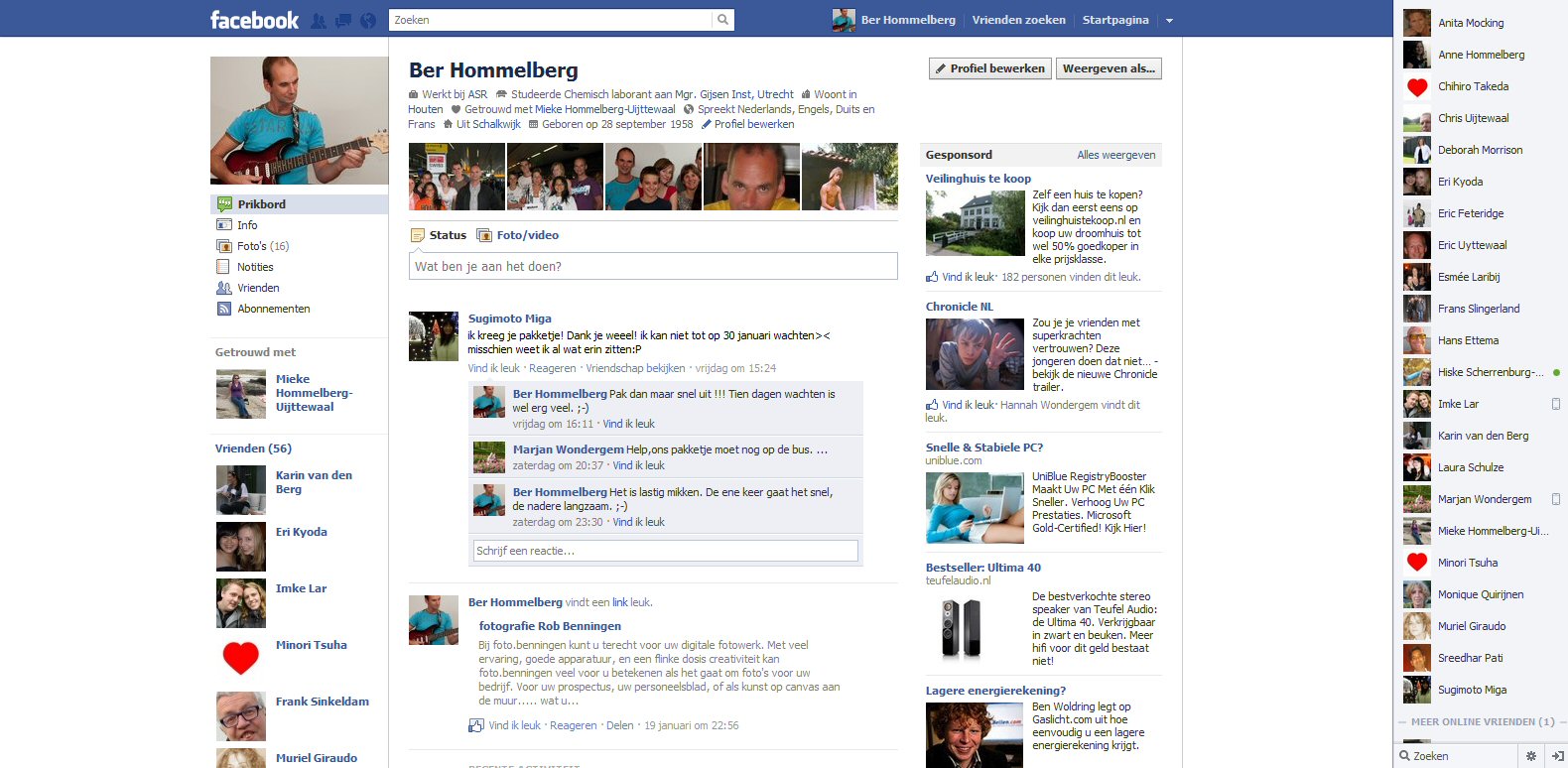Expand MEER ONLINE VRIENDEN (1) section
The width and height of the screenshot is (1568, 768).
pyautogui.click(x=1481, y=721)
